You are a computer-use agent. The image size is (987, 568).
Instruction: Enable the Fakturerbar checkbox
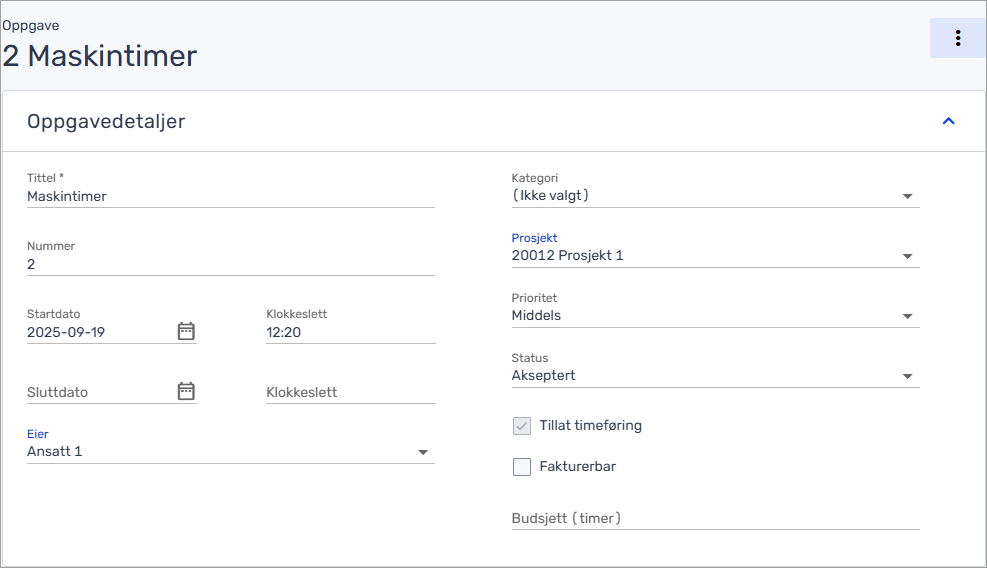coord(522,467)
